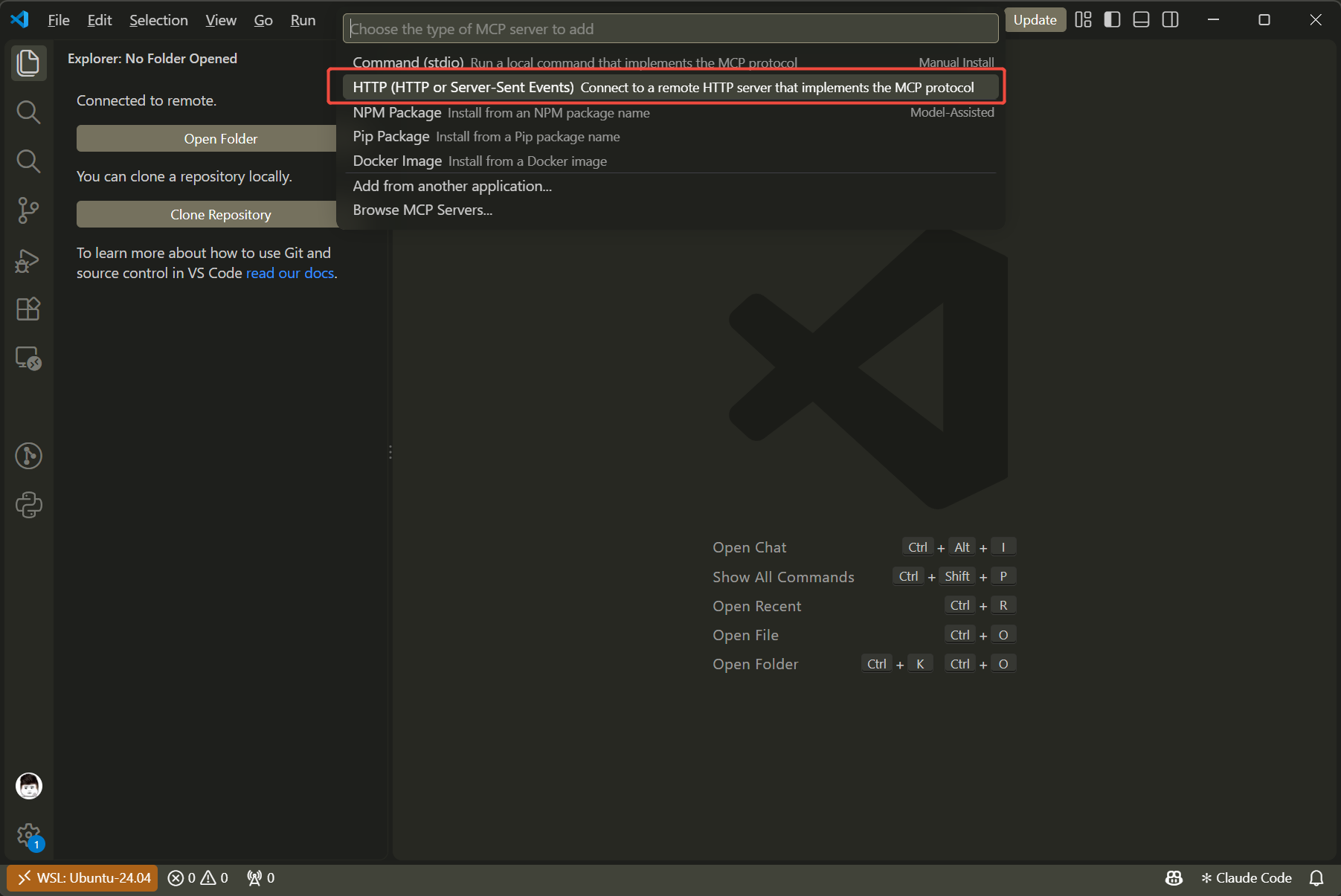Click the Update button in title bar
The height and width of the screenshot is (896, 1341).
pos(1035,20)
